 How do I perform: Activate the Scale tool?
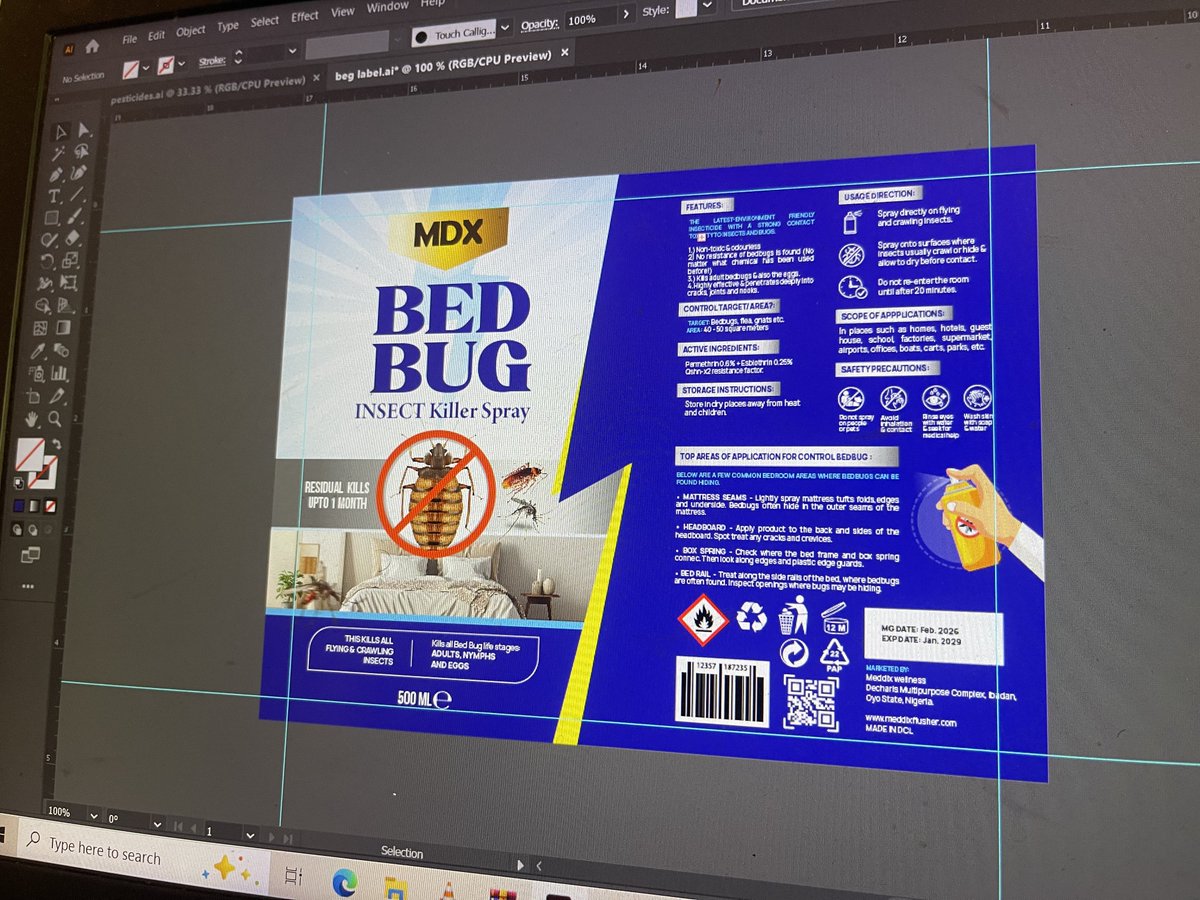(70, 259)
